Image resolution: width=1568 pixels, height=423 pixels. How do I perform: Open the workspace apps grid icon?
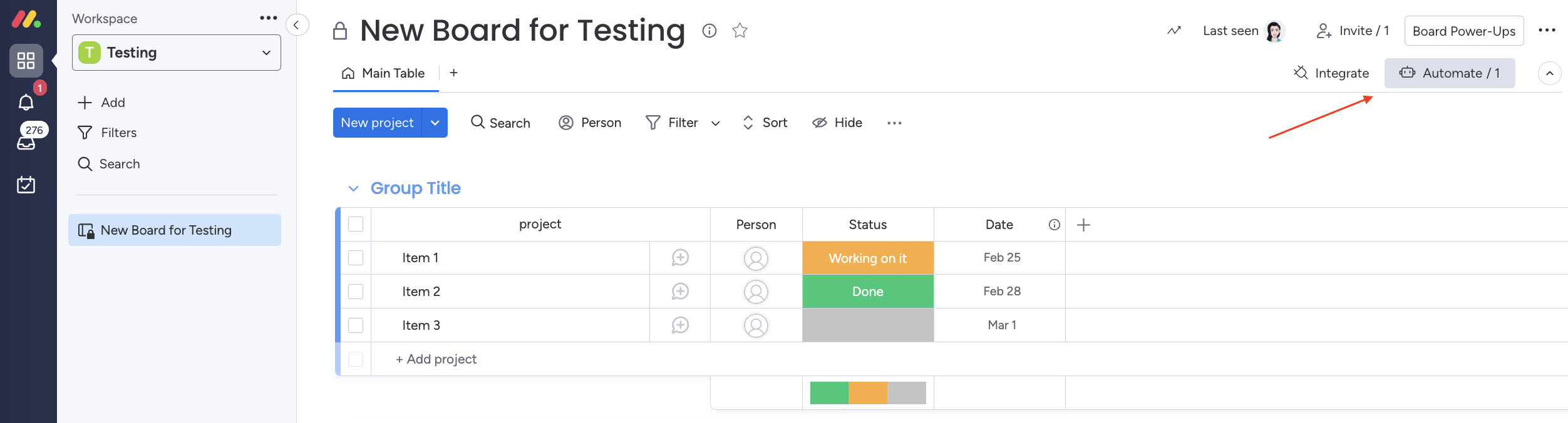click(26, 61)
